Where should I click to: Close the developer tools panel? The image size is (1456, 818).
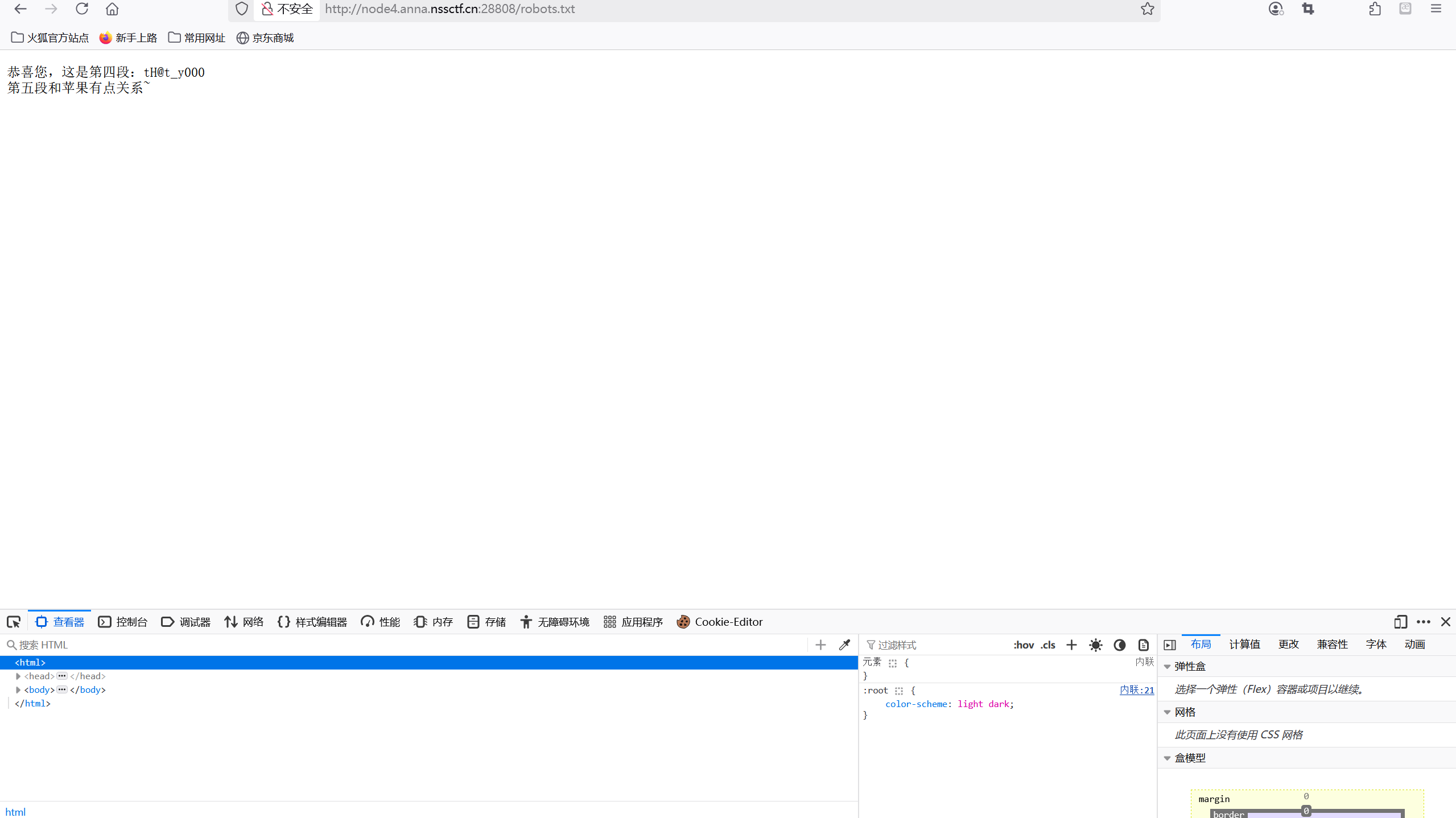coord(1446,622)
